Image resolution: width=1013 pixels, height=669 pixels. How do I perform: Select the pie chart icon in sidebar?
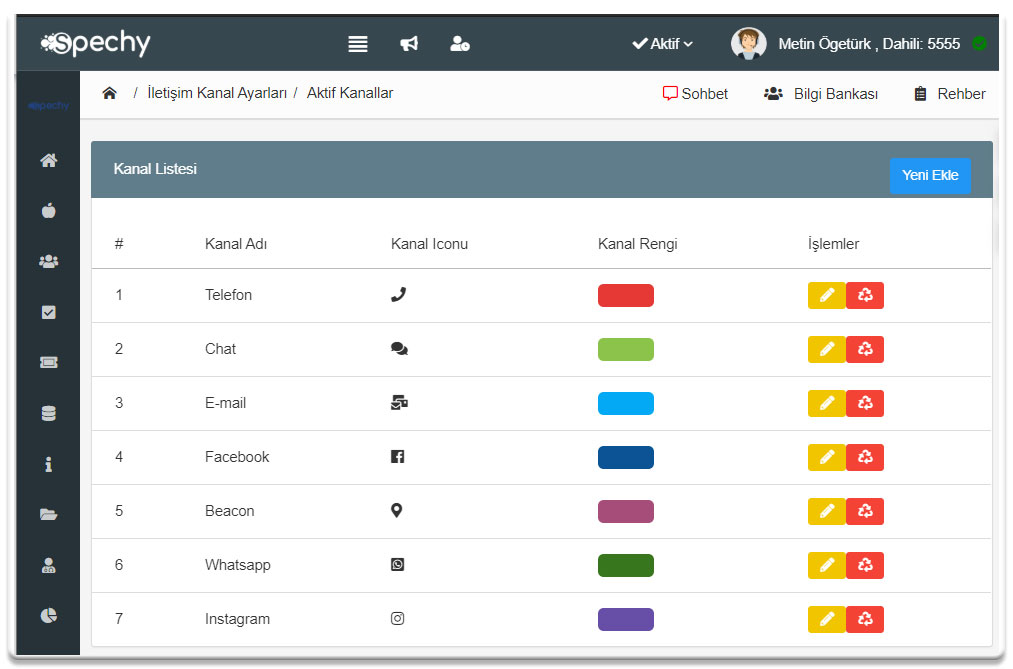pyautogui.click(x=48, y=616)
